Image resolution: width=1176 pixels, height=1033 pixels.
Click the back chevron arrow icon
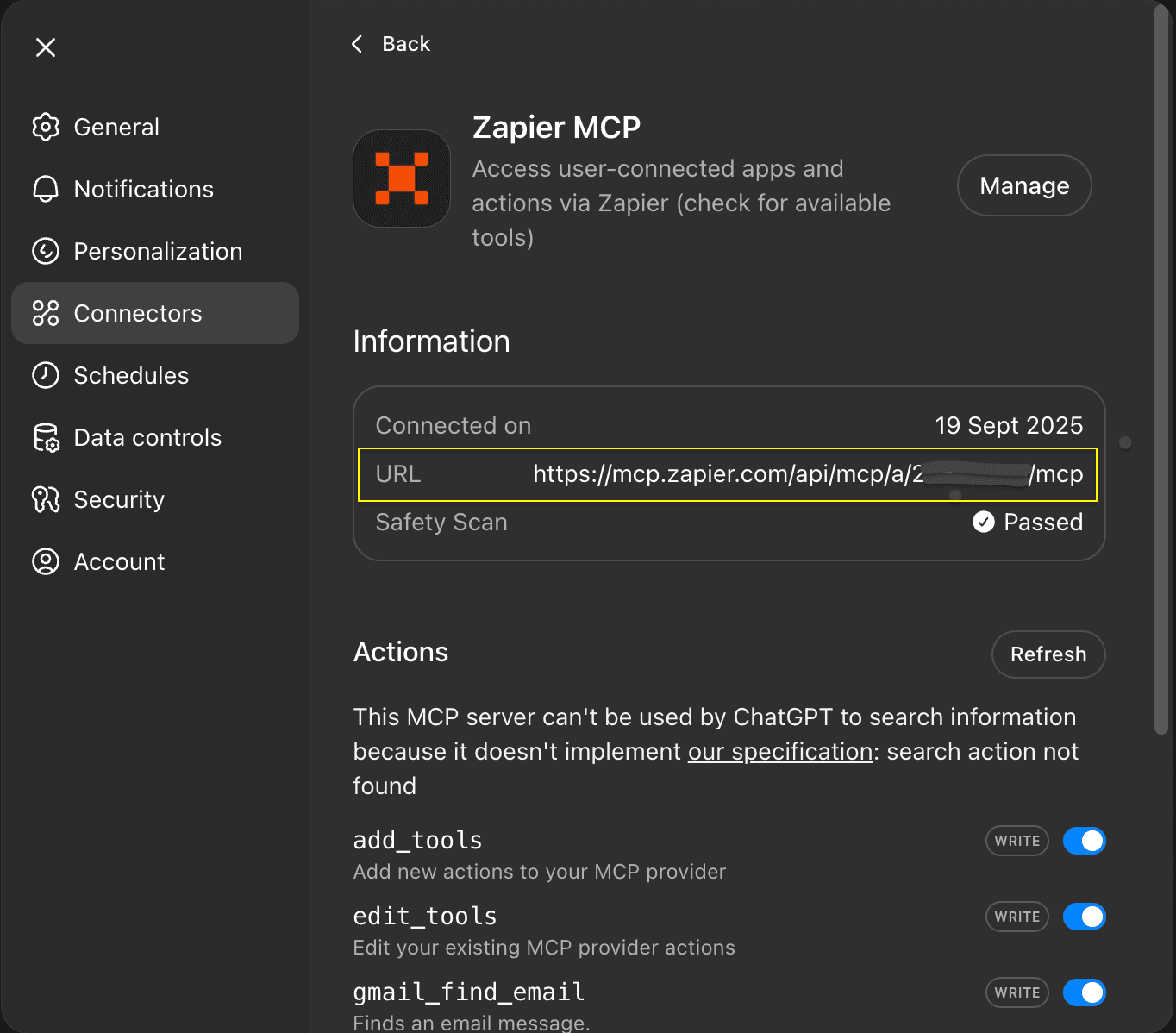click(357, 44)
